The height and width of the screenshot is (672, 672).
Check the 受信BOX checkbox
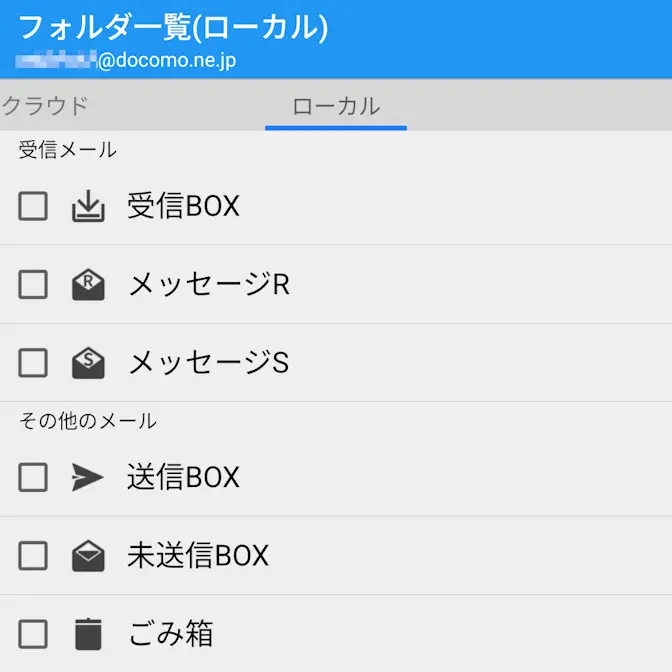(x=33, y=206)
